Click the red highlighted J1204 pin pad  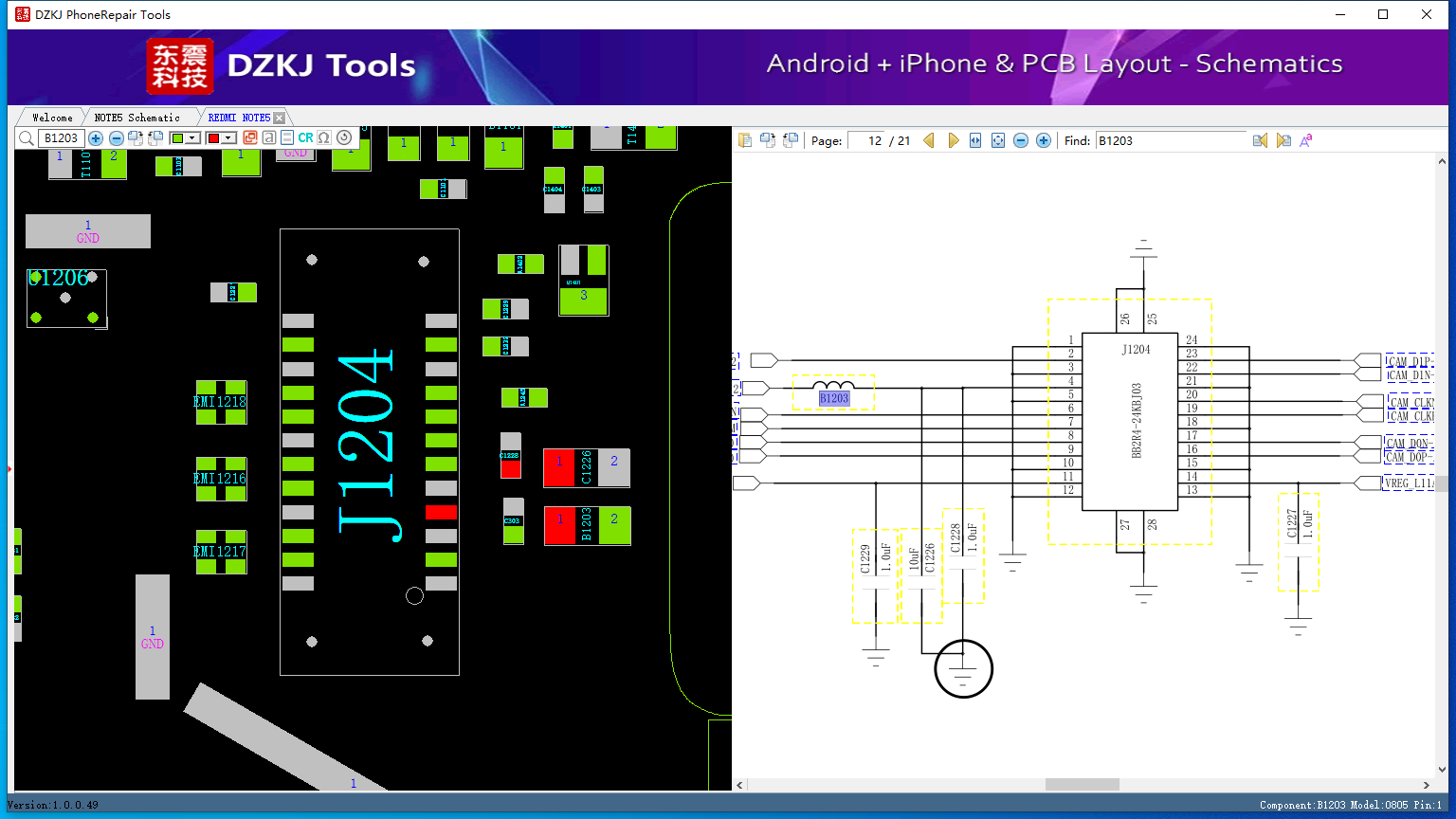point(442,512)
